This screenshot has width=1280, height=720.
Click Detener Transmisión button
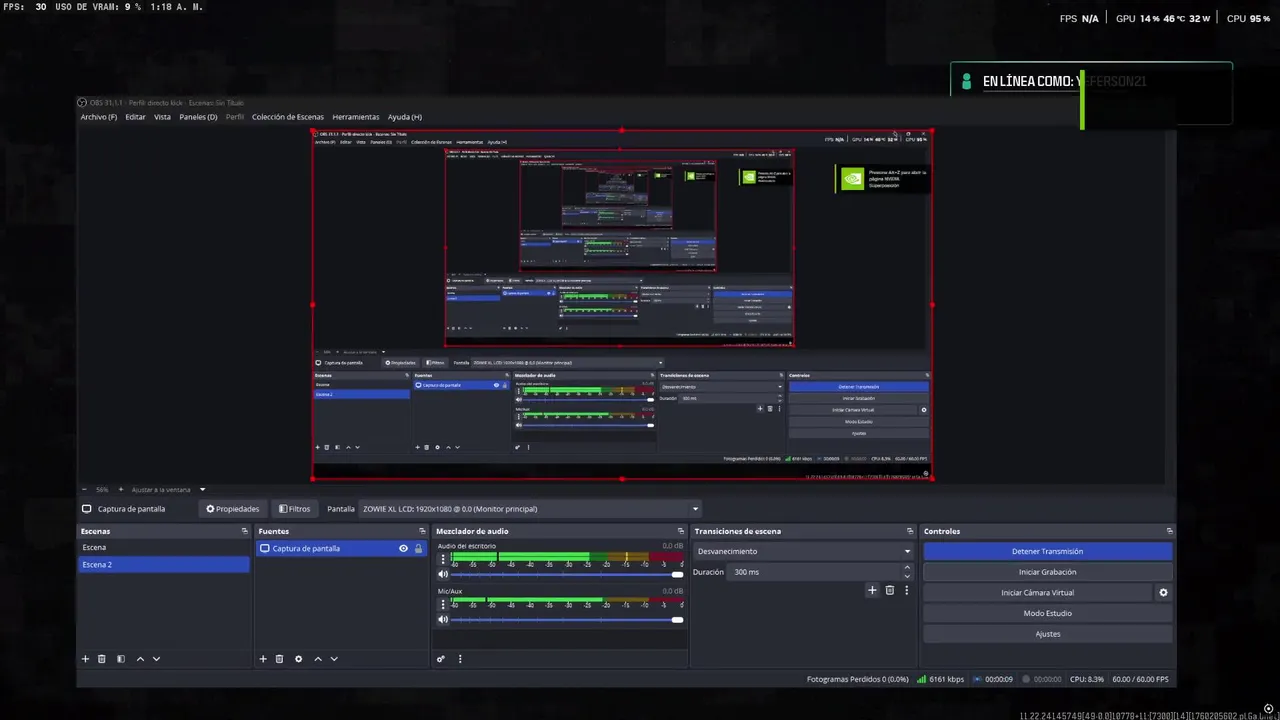point(1047,551)
